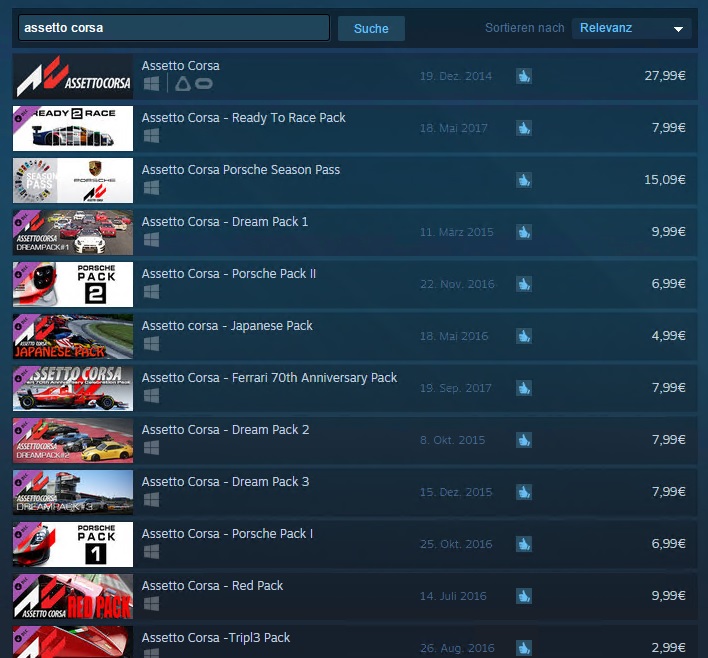Click thumbs-up review icon for Assetto Corsa base game
Screen dimensions: 708x658
coord(524,76)
